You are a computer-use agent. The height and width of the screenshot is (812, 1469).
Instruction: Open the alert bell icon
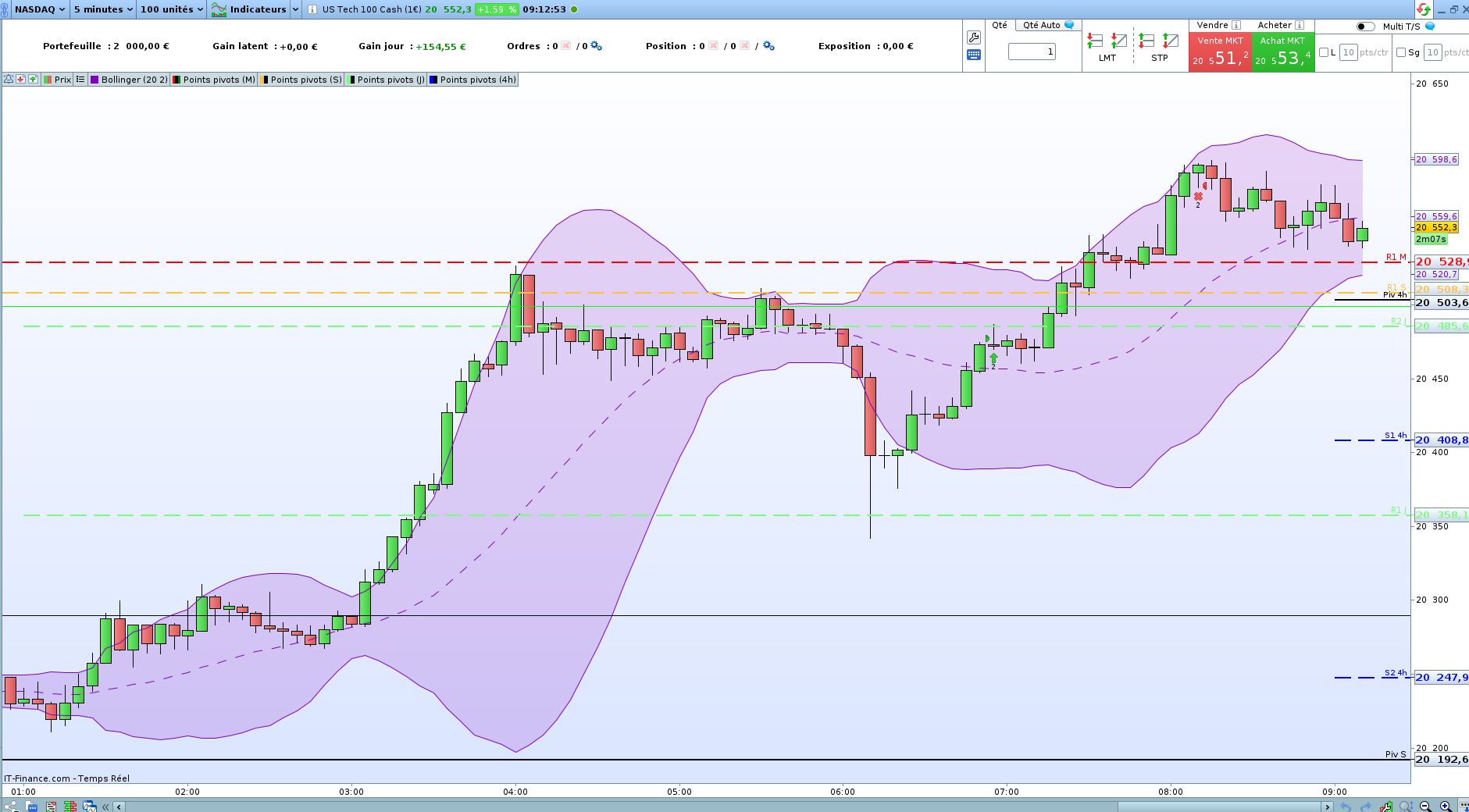pyautogui.click(x=9, y=80)
